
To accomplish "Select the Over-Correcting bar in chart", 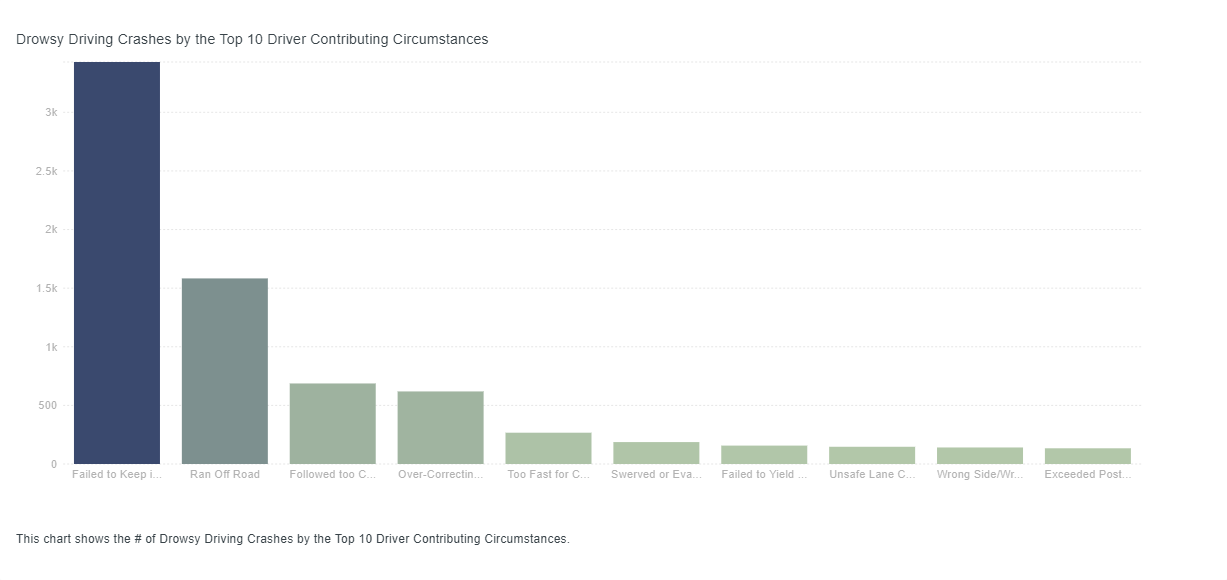I will 441,428.
